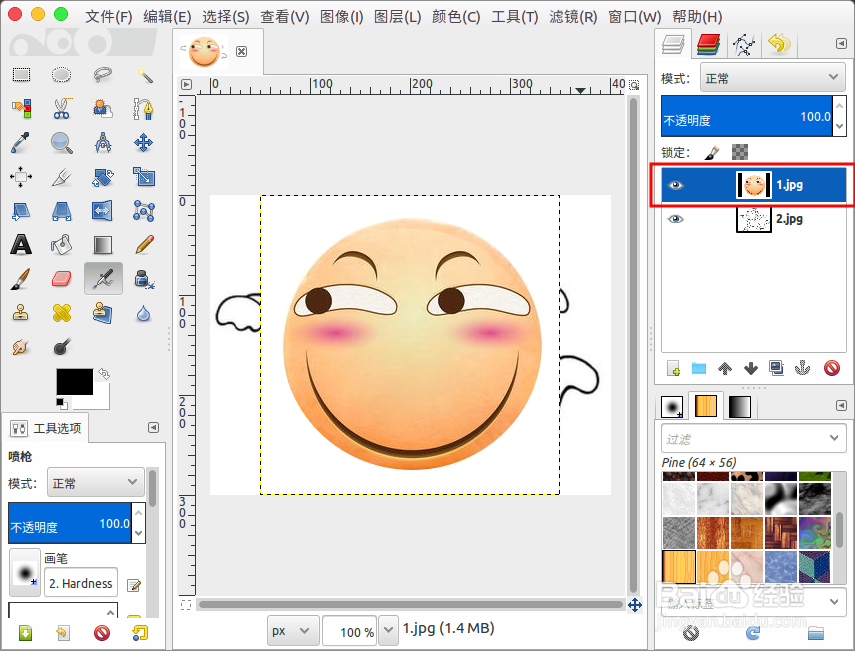
Task: Delete the selected layer
Action: [832, 369]
